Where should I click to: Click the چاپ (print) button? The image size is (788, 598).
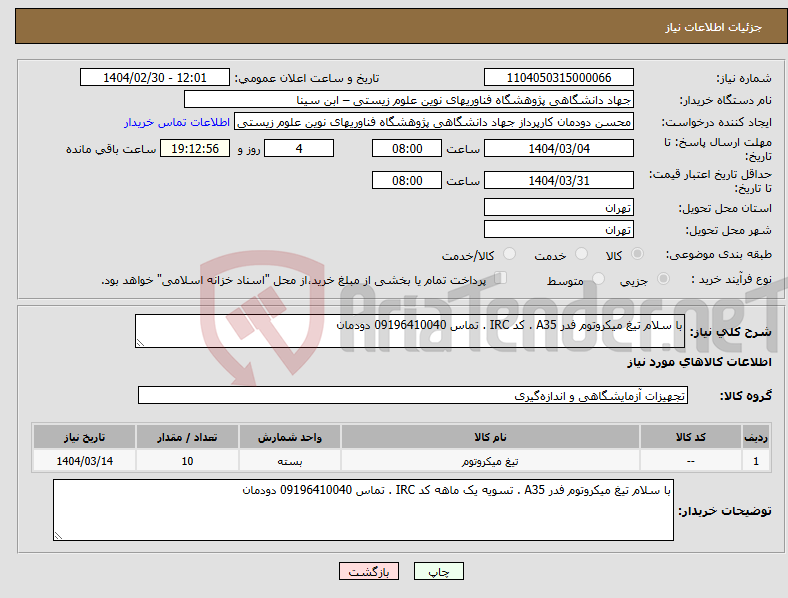(438, 571)
